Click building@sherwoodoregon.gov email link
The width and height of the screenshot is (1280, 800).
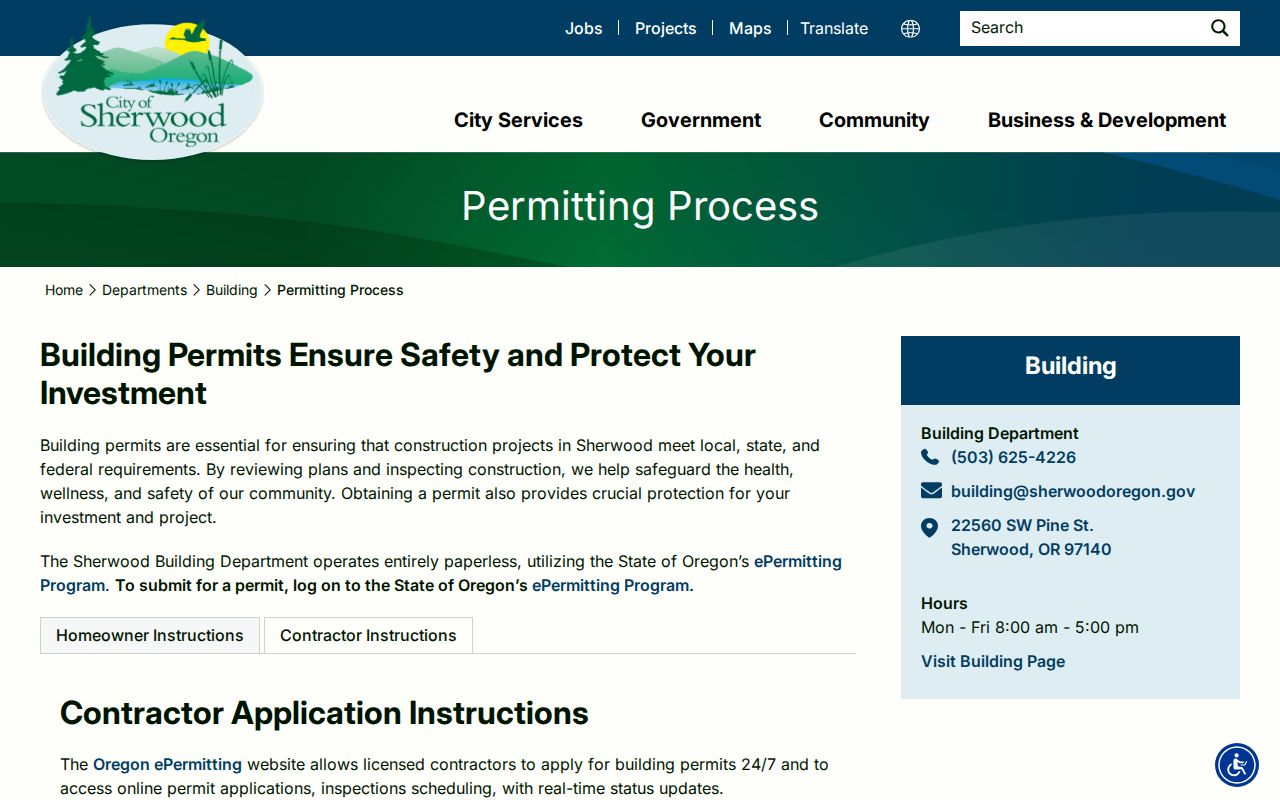pyautogui.click(x=1073, y=491)
